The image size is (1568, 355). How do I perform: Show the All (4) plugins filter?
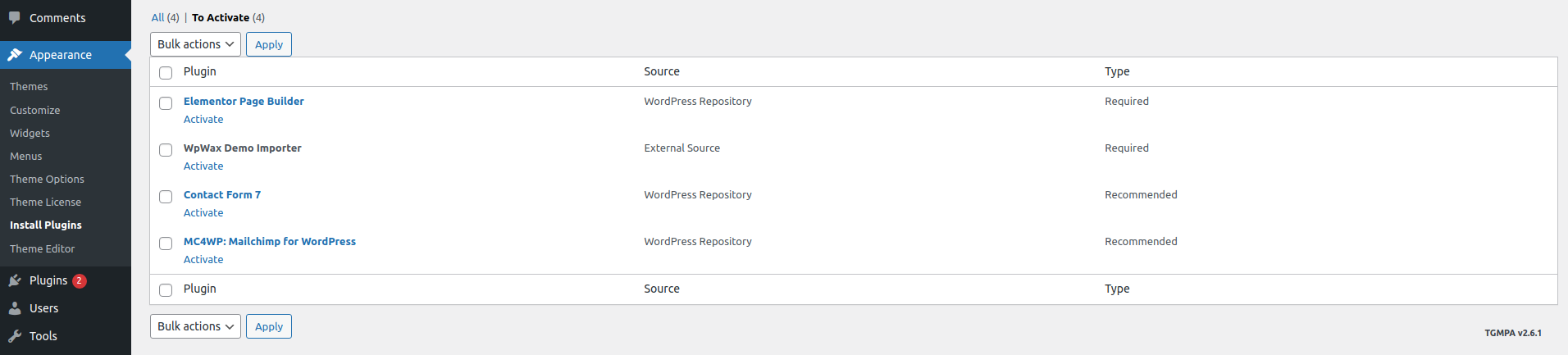(157, 17)
